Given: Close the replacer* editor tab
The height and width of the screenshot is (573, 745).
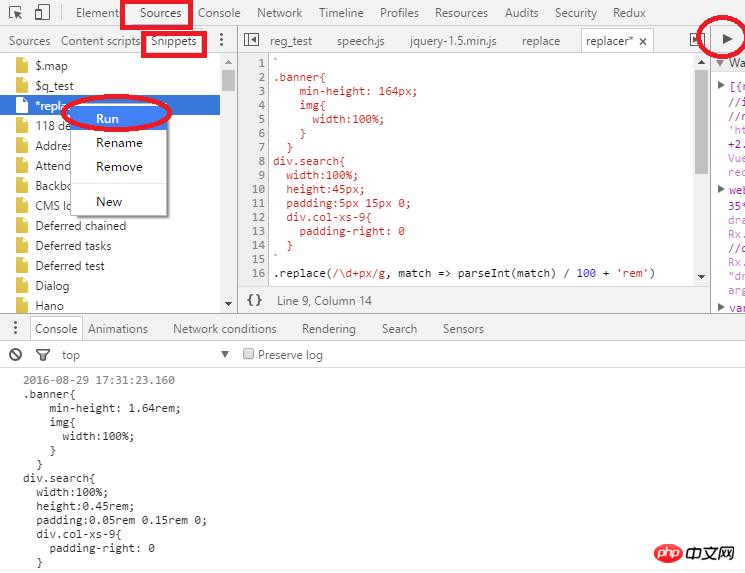Looking at the screenshot, I should coord(643,41).
